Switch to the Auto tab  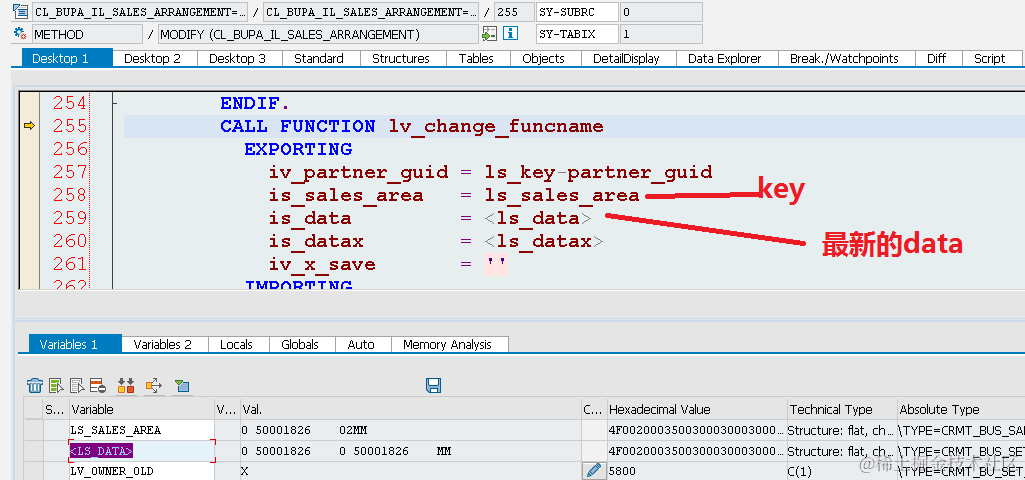tap(361, 344)
